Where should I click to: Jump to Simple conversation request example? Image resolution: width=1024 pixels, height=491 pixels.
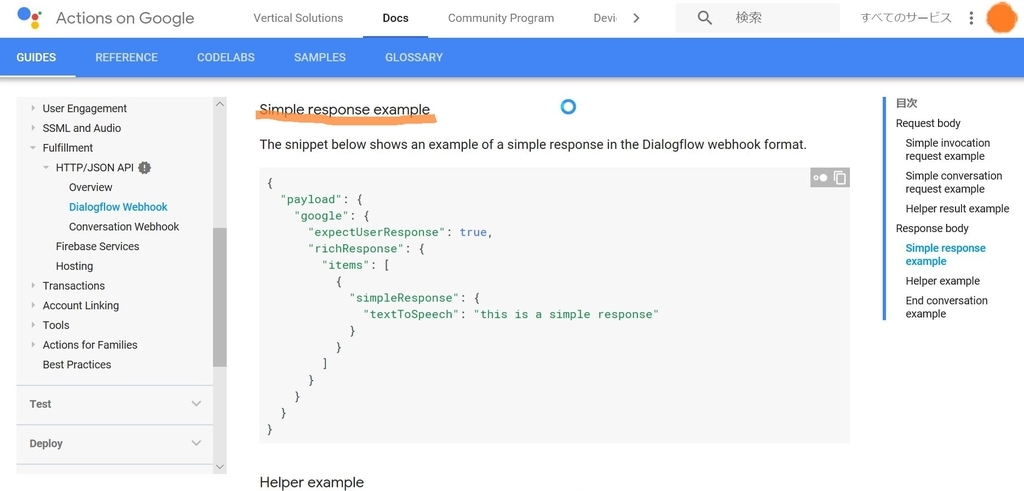point(953,182)
